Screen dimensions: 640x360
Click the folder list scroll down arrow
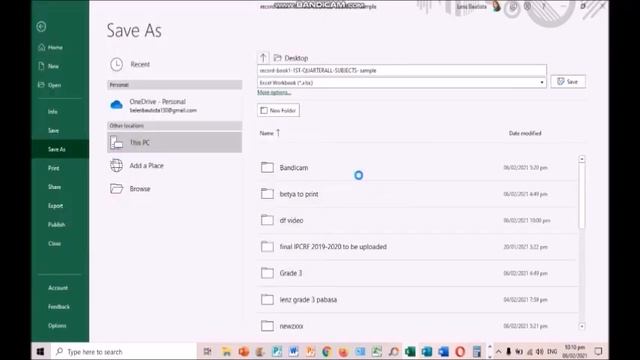click(582, 326)
